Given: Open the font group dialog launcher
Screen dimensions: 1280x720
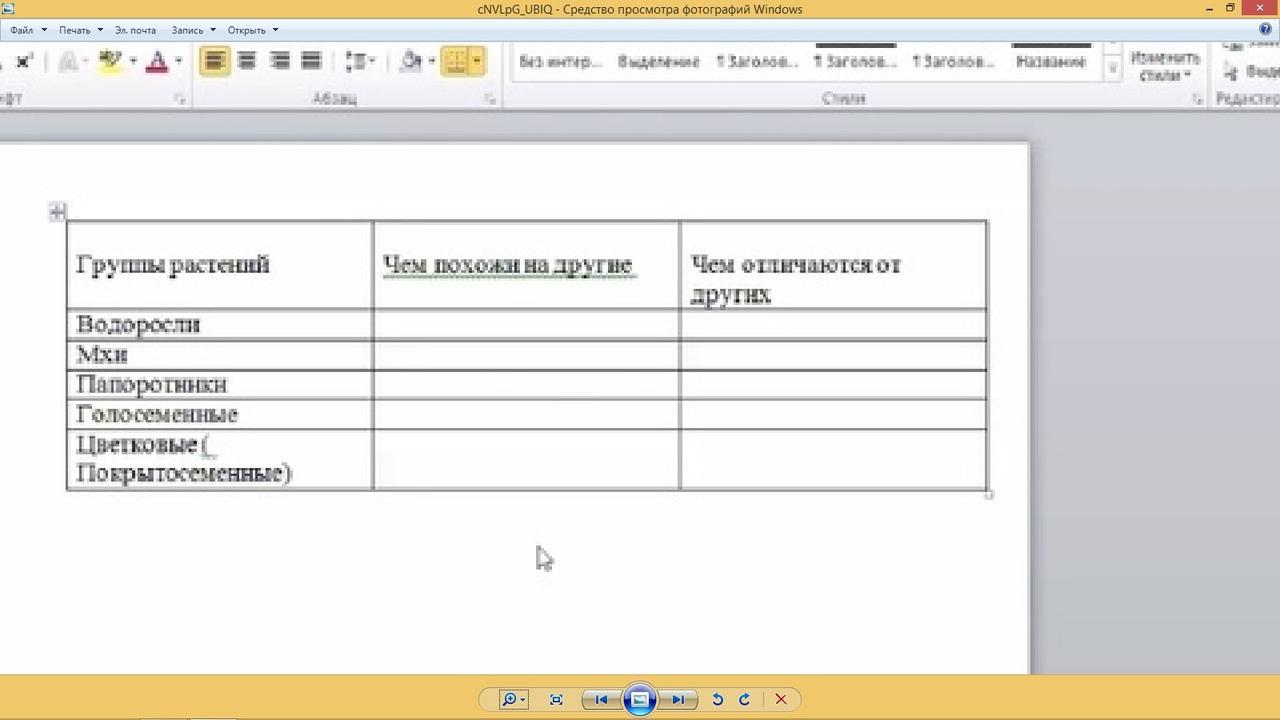Looking at the screenshot, I should tap(179, 99).
